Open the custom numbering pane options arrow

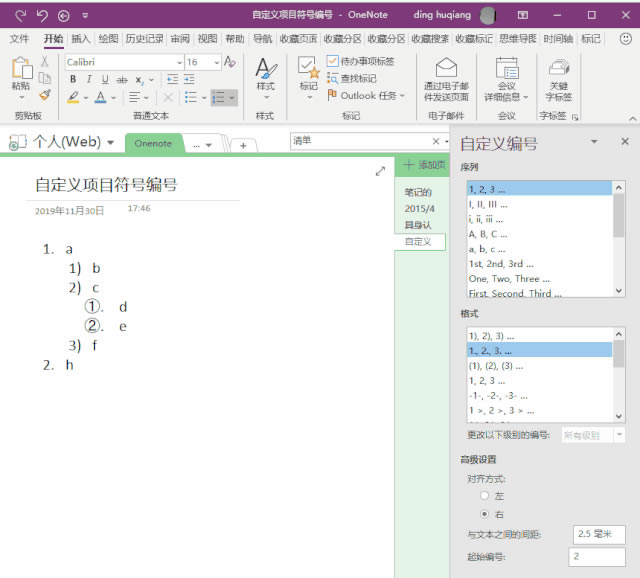click(594, 141)
